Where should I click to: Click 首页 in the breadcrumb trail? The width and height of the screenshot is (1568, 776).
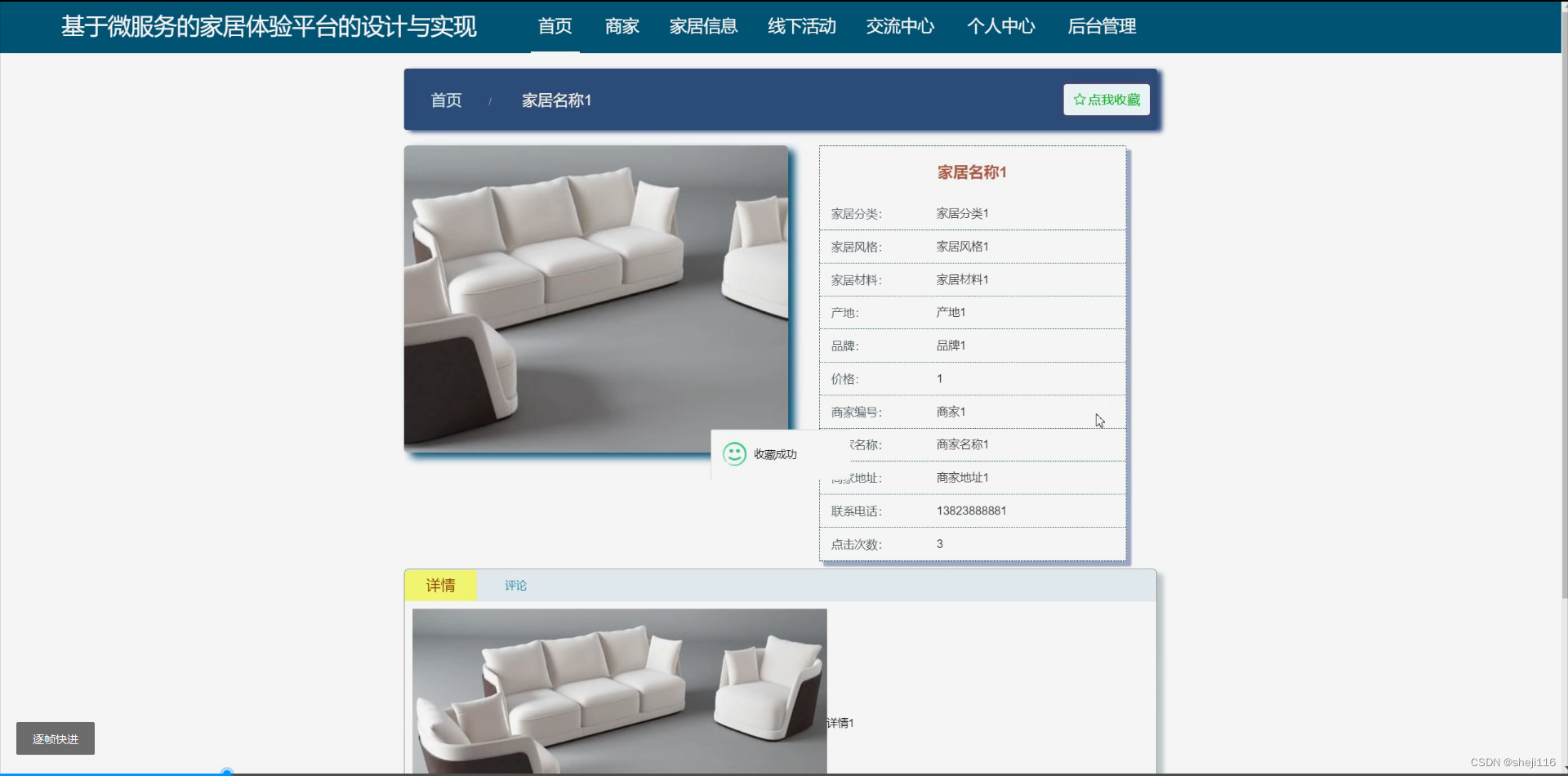[446, 100]
